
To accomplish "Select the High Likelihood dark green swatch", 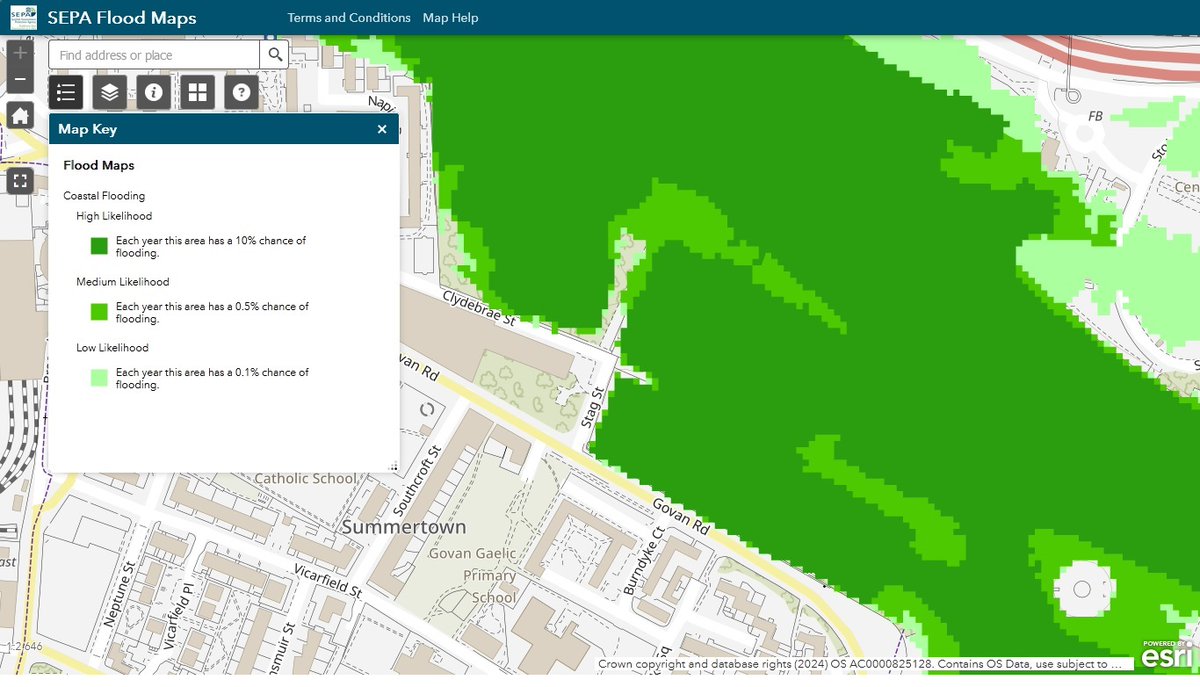I will pos(97,246).
